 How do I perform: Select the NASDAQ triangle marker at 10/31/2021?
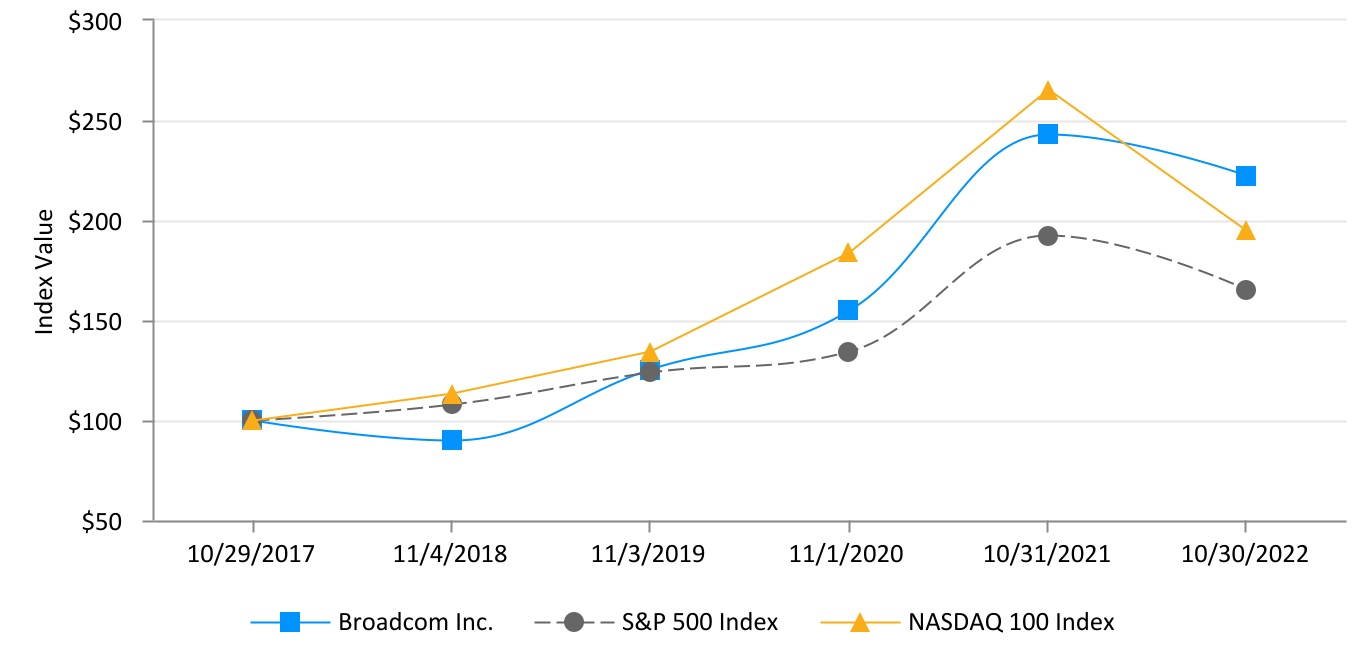pyautogui.click(x=1047, y=91)
